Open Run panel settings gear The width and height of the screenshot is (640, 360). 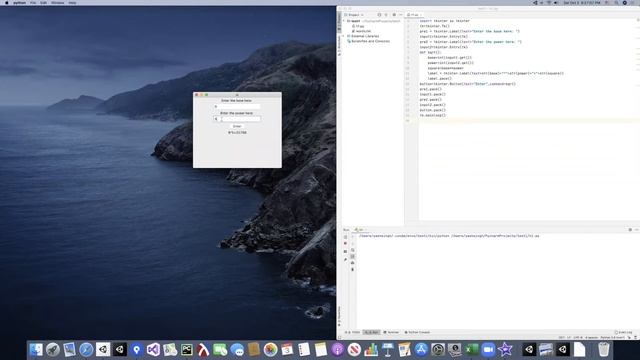(x=630, y=230)
